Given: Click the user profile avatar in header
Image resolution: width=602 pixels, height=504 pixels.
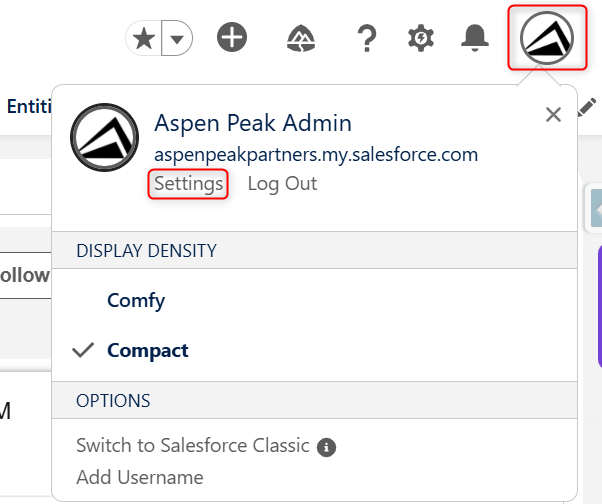Looking at the screenshot, I should tap(547, 38).
